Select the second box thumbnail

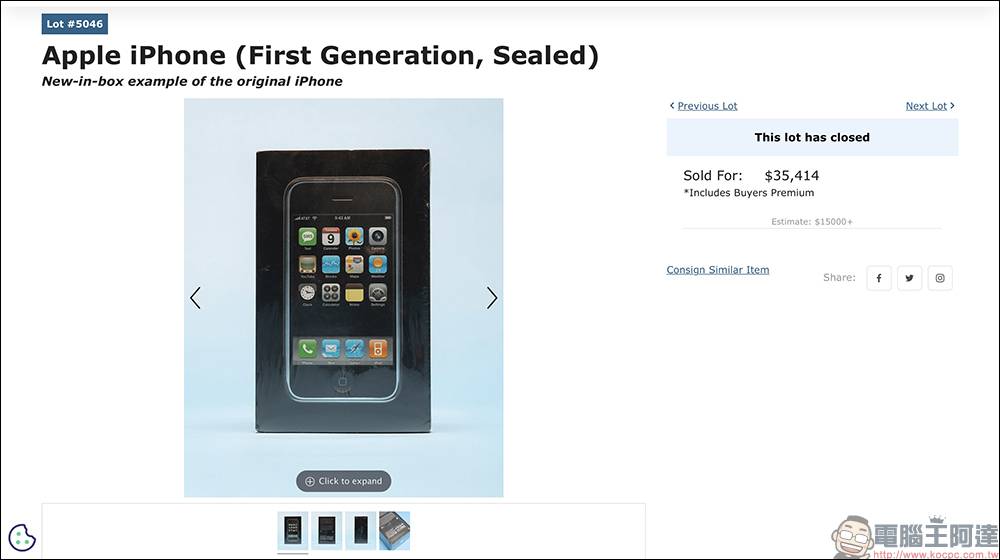click(327, 531)
